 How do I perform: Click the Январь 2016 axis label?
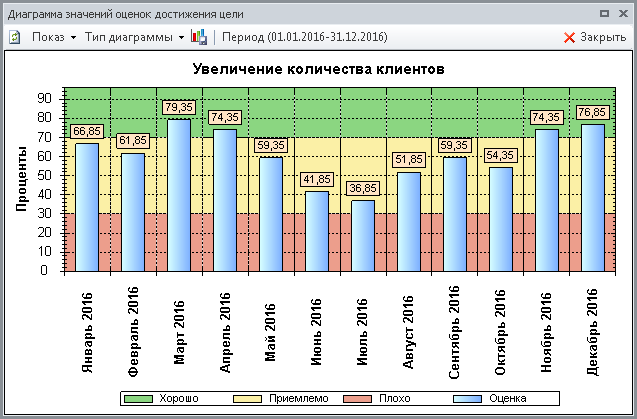[x=88, y=327]
